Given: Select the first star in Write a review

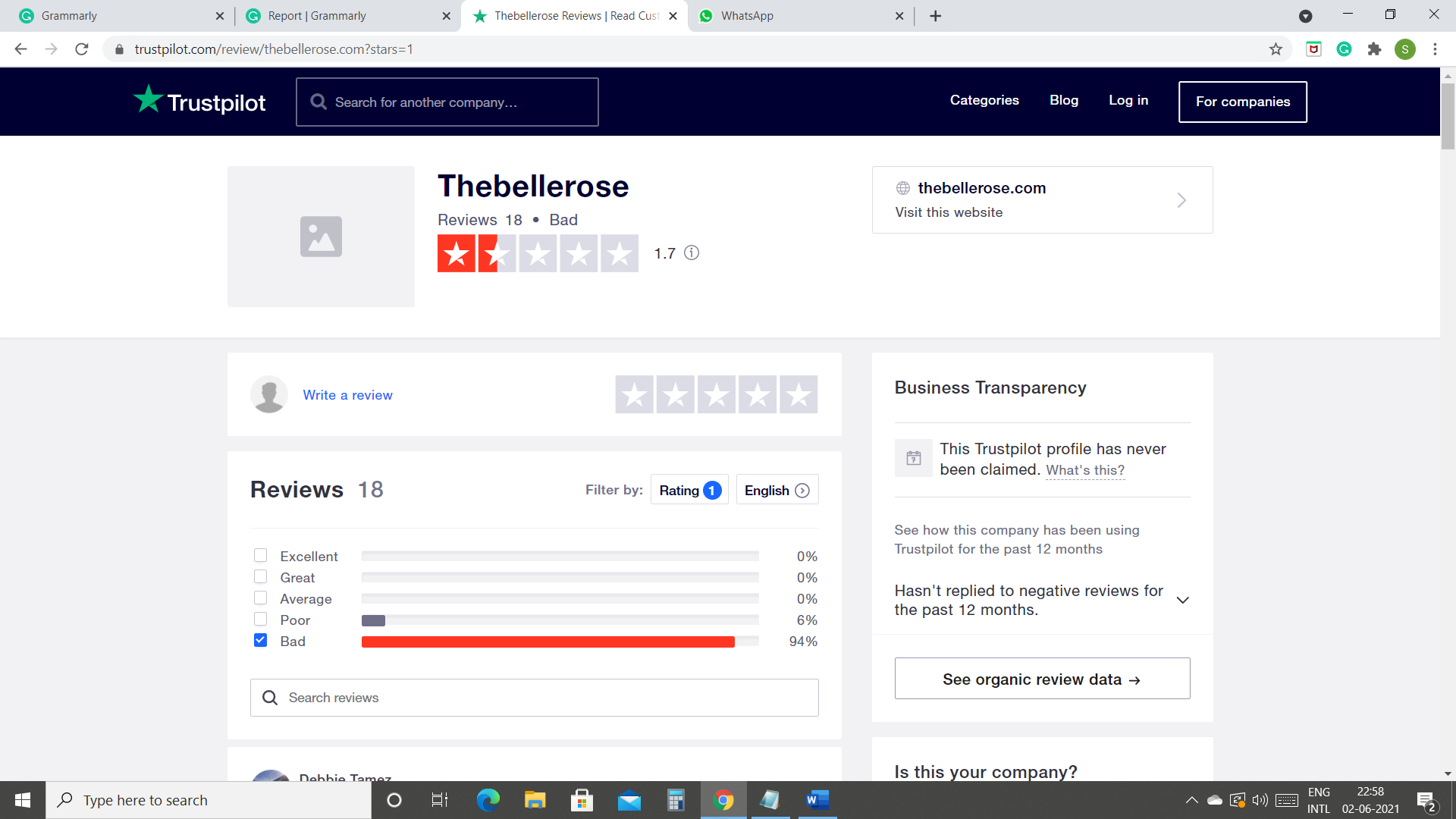Looking at the screenshot, I should click(x=635, y=394).
